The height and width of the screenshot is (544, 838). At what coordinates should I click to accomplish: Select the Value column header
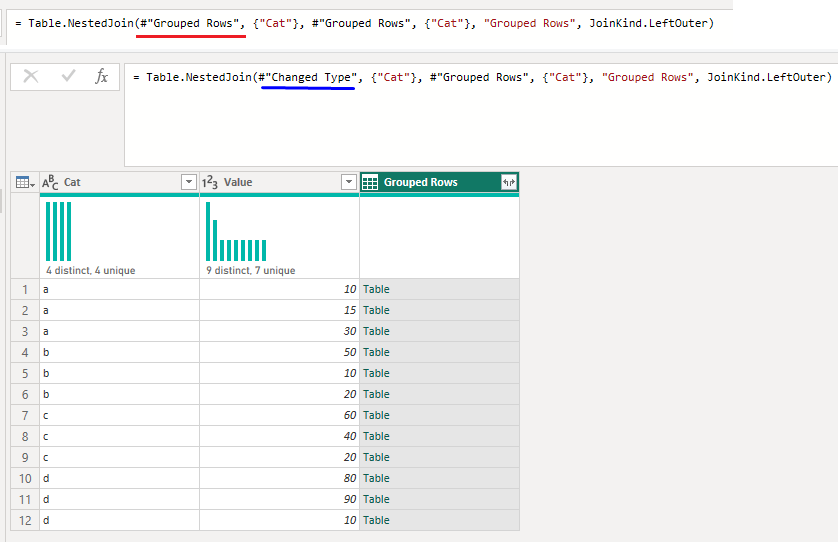(x=270, y=183)
